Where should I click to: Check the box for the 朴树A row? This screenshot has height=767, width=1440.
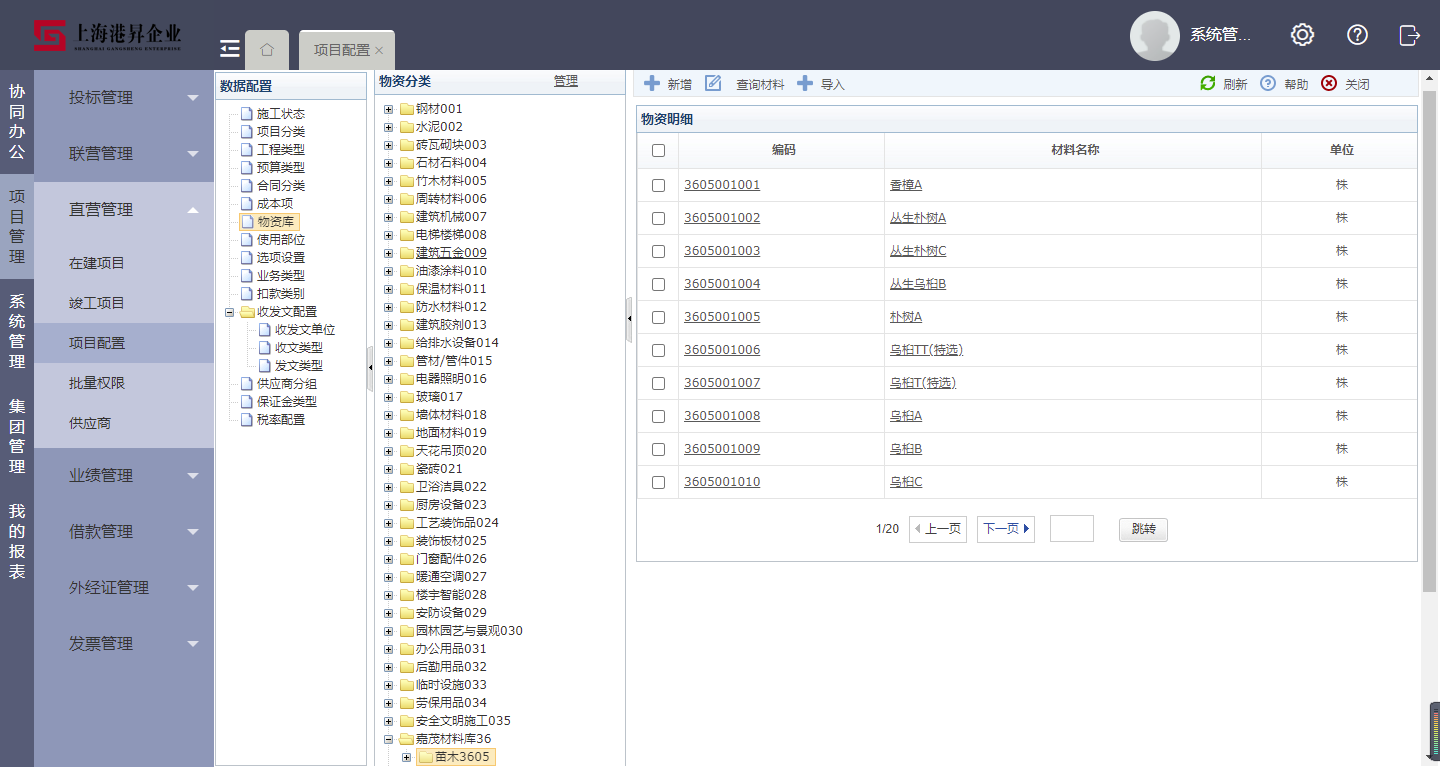[x=658, y=317]
